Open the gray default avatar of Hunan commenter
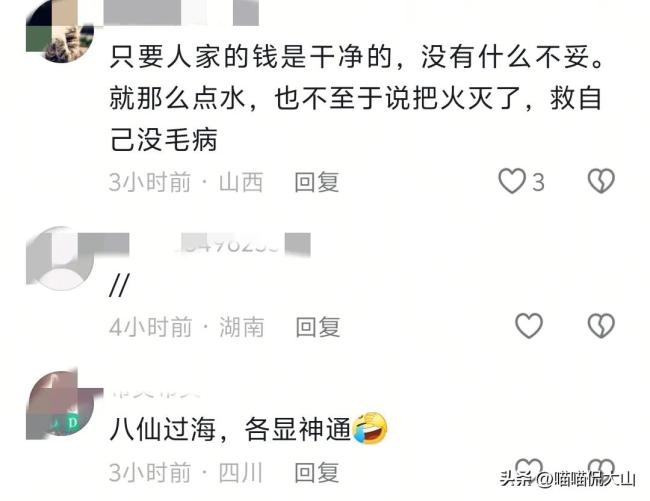Image resolution: width=650 pixels, height=501 pixels. [x=60, y=258]
